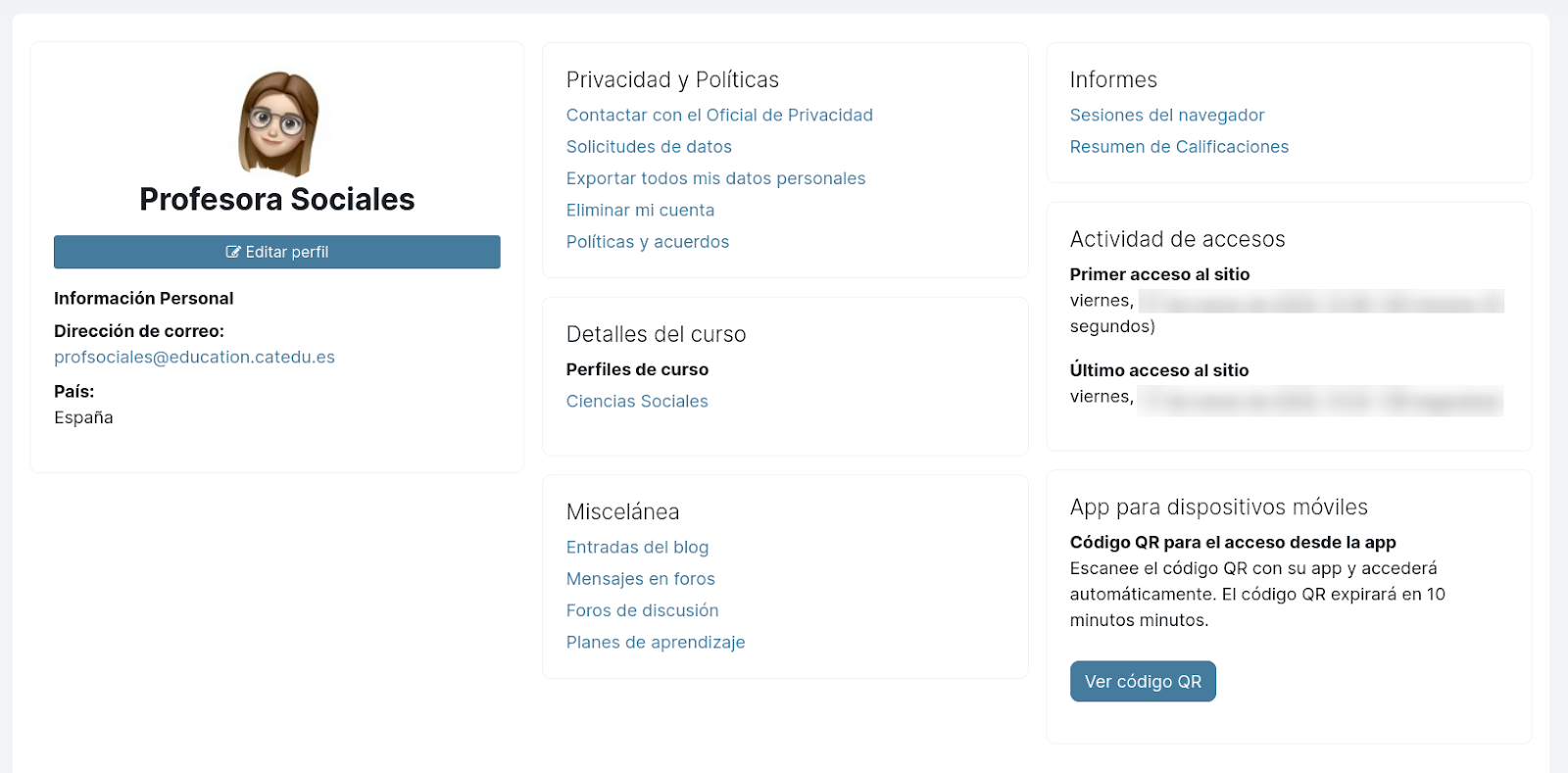
Task: Open the Foros de discusión link
Action: click(x=643, y=610)
